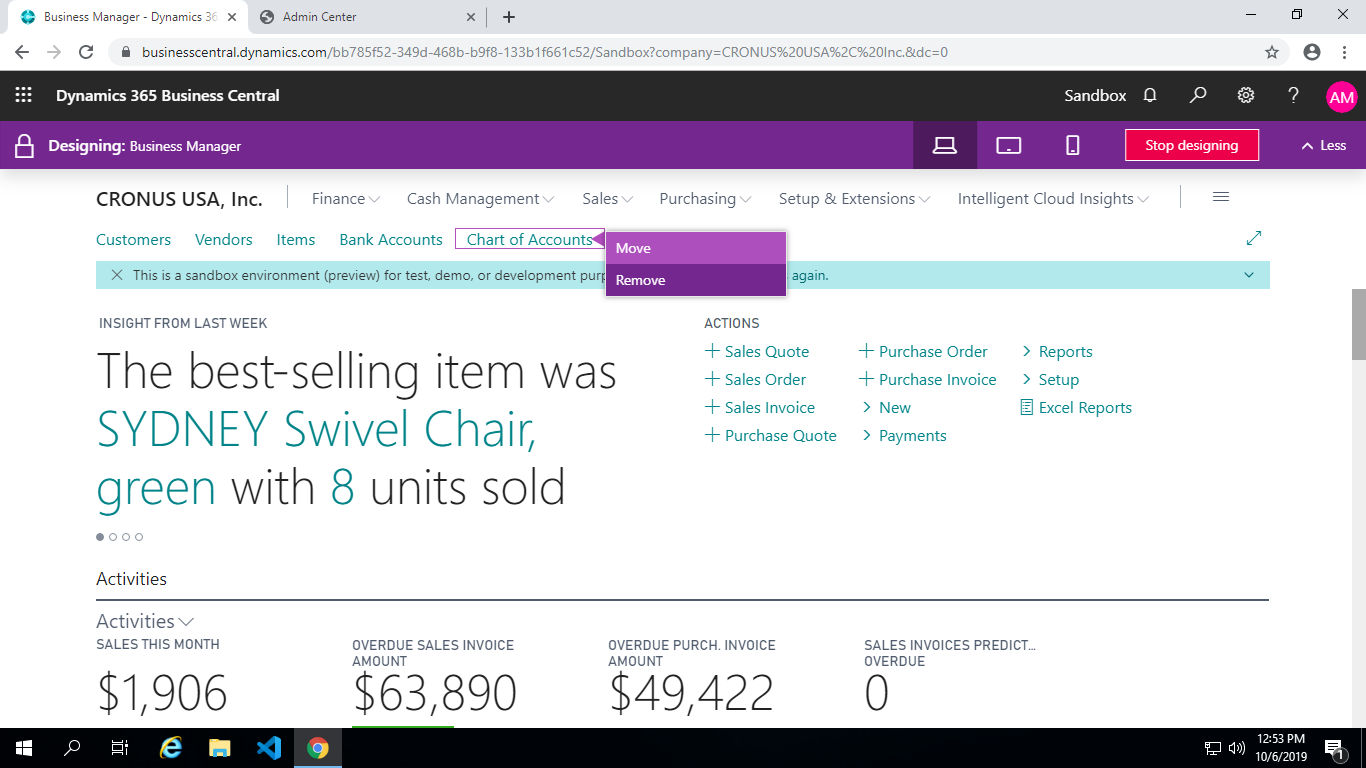
Task: Click the Stop designing button
Action: [1192, 145]
